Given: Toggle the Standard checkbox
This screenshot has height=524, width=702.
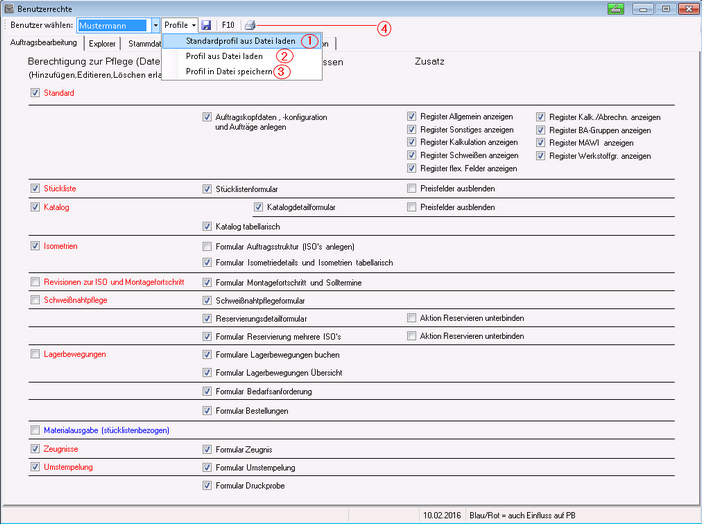Looking at the screenshot, I should click(36, 93).
